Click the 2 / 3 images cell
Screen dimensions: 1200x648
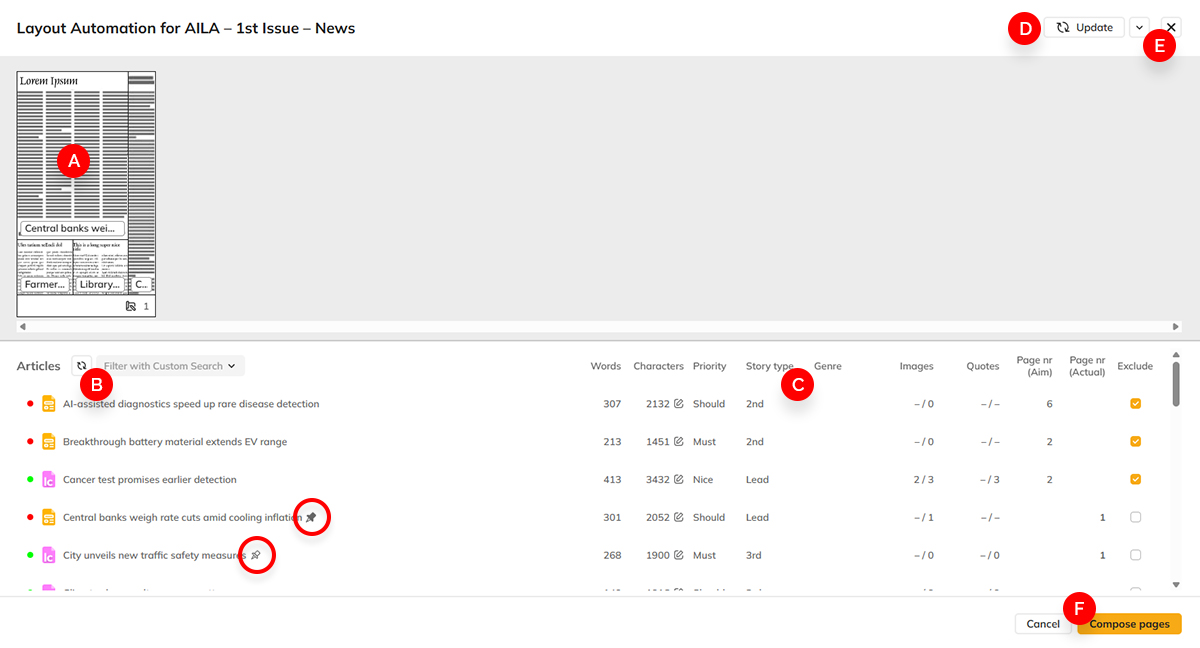(923, 480)
